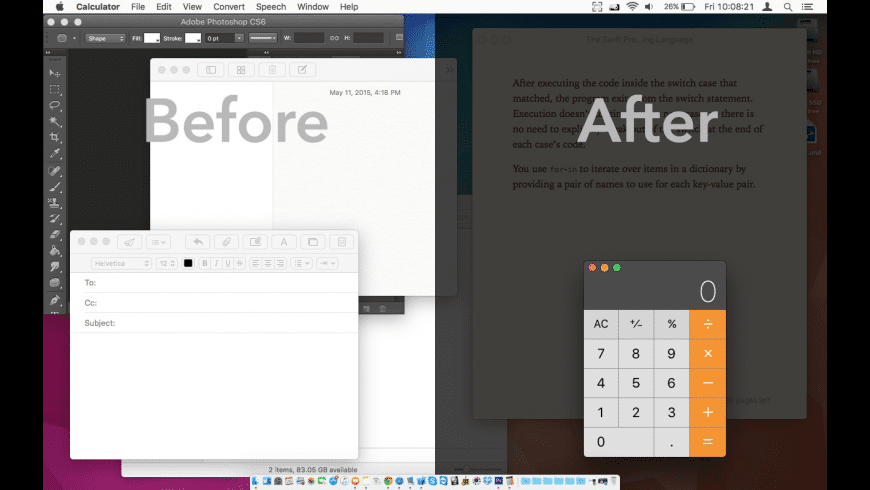Image resolution: width=870 pixels, height=490 pixels.
Task: Toggle the sidebar icon in the Notes window
Action: click(211, 70)
